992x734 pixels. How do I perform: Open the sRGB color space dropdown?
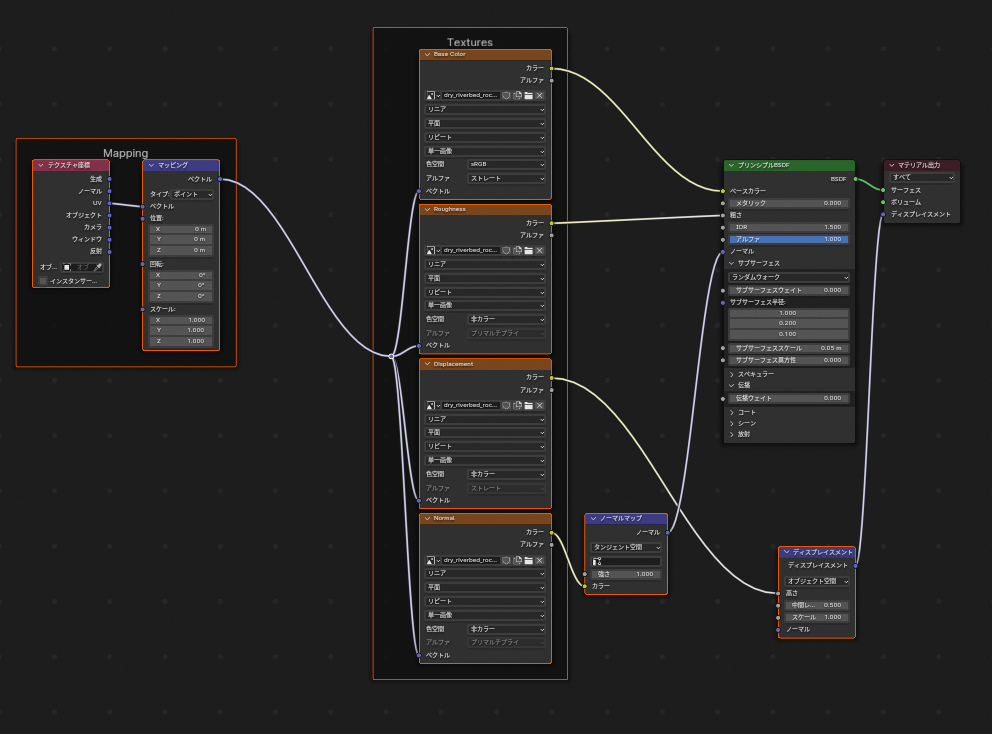(x=507, y=164)
